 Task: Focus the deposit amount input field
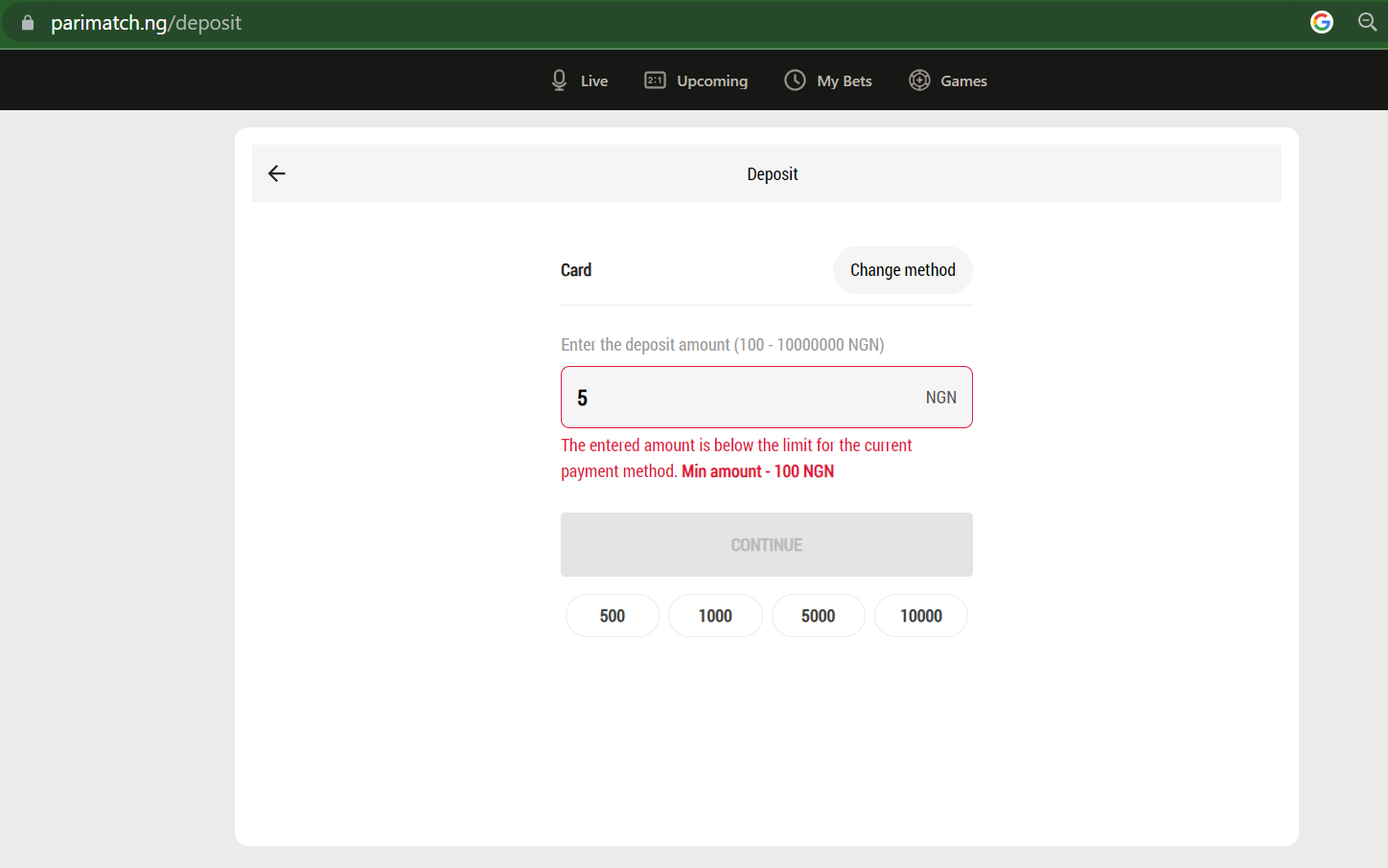point(767,397)
